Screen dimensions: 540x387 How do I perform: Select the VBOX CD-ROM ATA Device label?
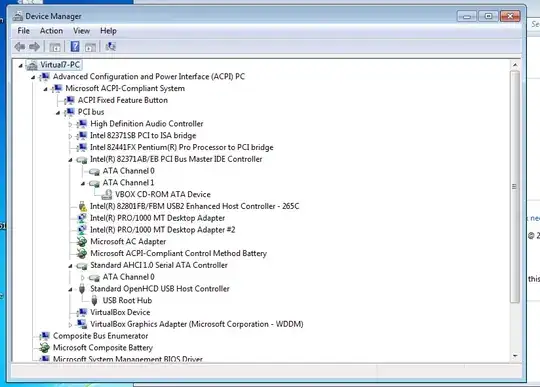click(163, 195)
